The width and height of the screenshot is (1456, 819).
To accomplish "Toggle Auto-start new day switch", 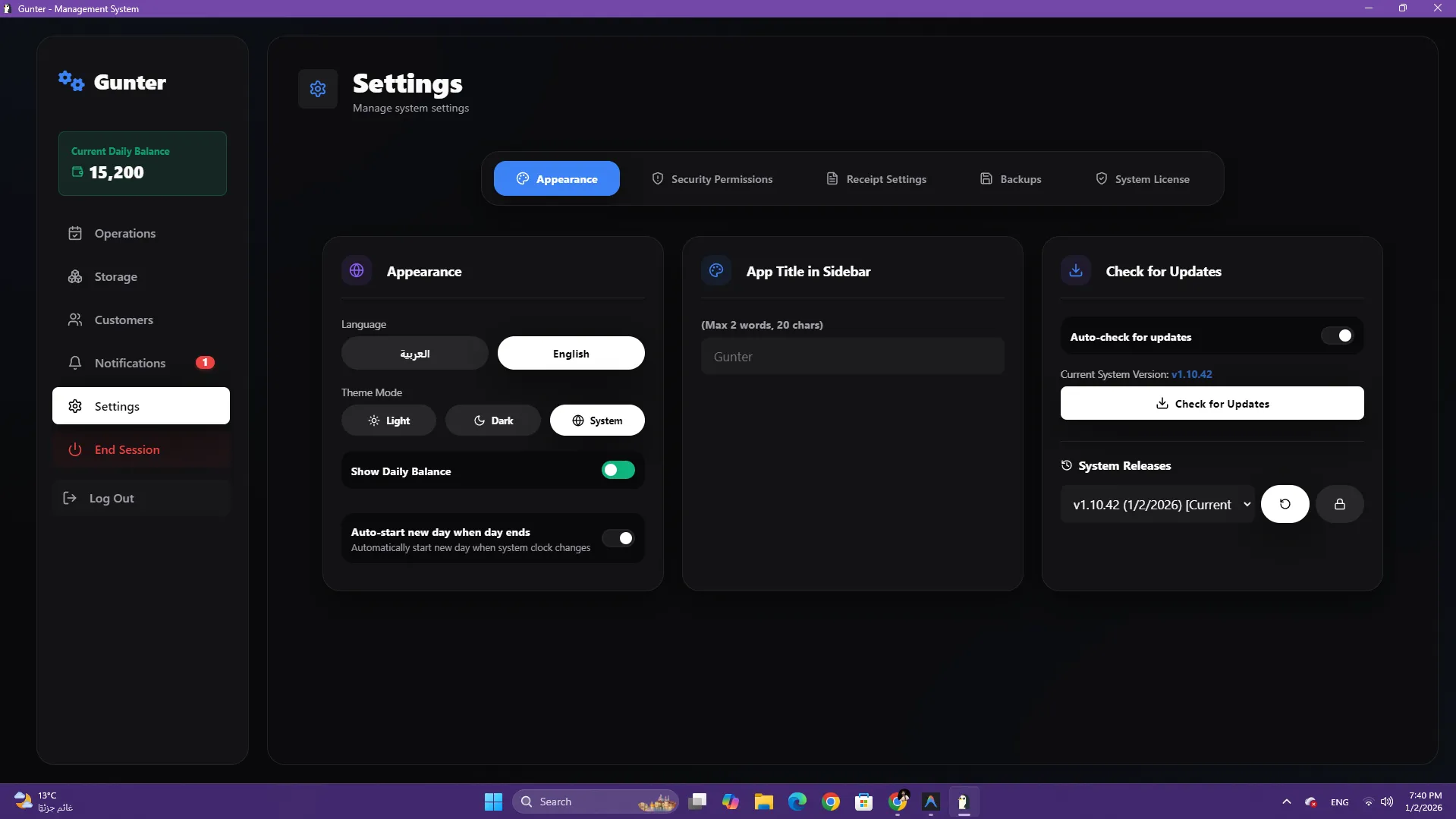I will pyautogui.click(x=618, y=538).
